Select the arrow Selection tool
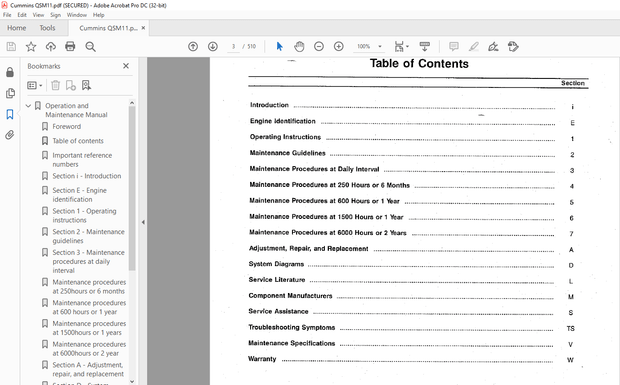The height and width of the screenshot is (385, 620). tap(280, 47)
